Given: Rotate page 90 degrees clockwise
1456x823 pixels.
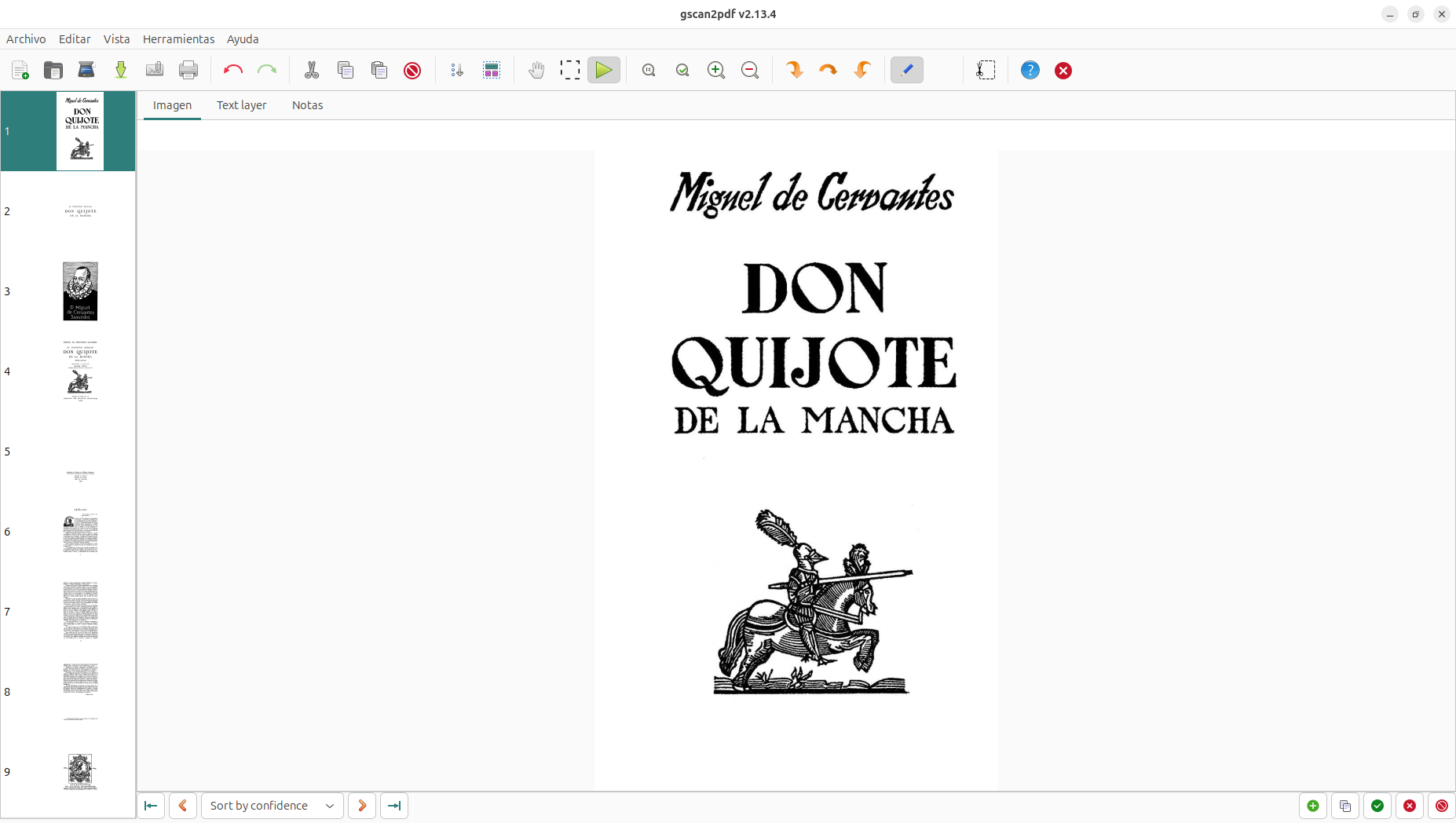Looking at the screenshot, I should coord(795,71).
